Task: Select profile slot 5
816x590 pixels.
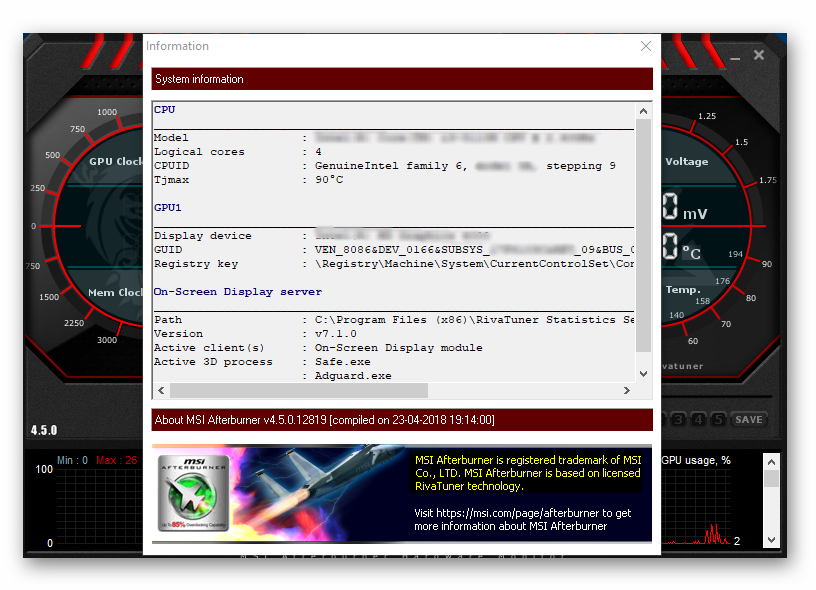Action: click(717, 420)
